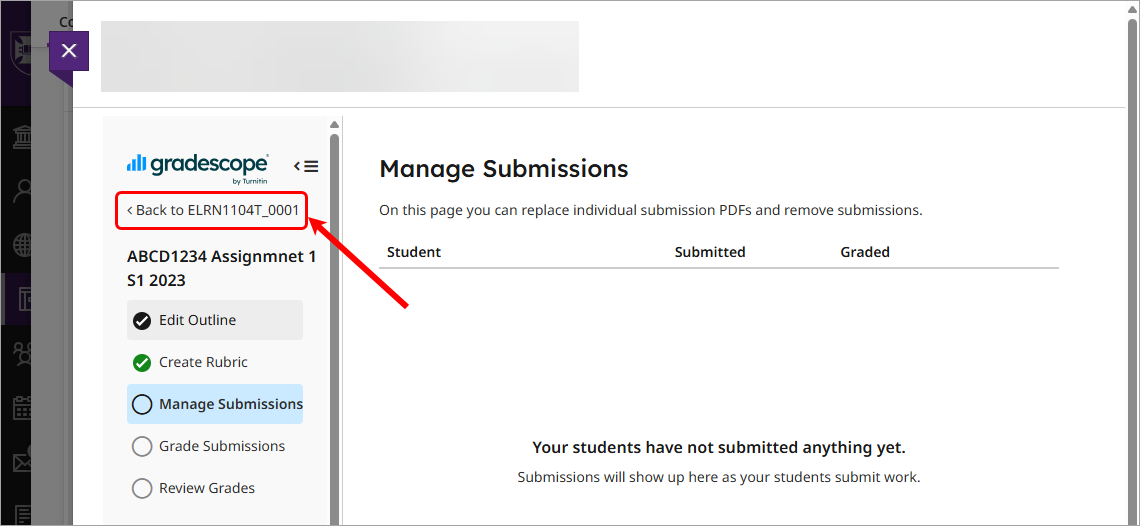Go back to ELRN1104T_0001 course
Viewport: 1140px width, 526px height.
pyautogui.click(x=213, y=210)
